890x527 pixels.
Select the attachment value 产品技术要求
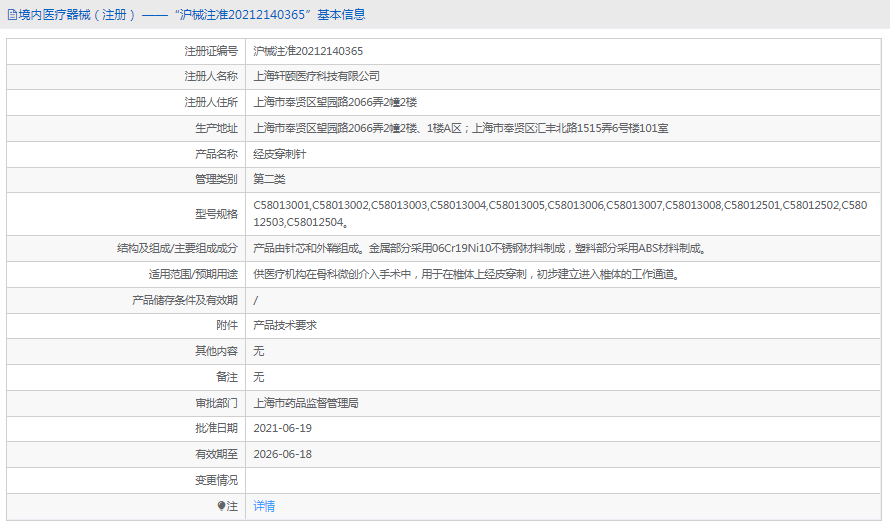tap(285, 325)
